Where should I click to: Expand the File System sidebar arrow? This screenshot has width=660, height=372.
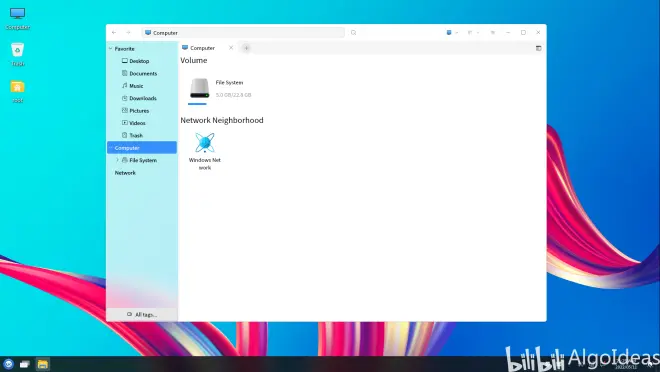(117, 160)
